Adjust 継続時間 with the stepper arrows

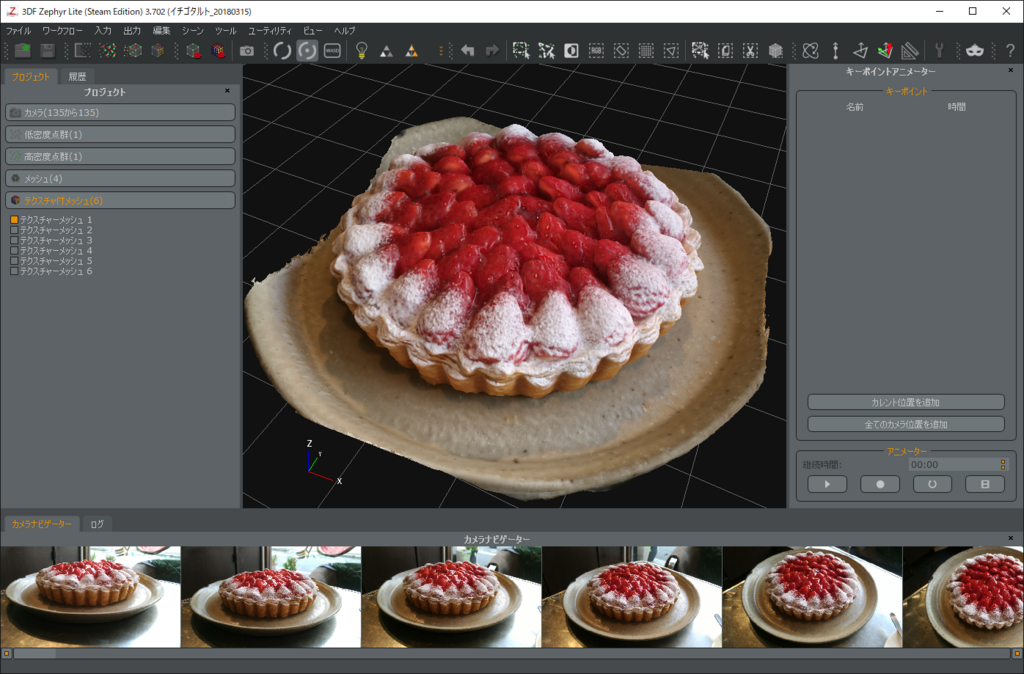[1003, 464]
